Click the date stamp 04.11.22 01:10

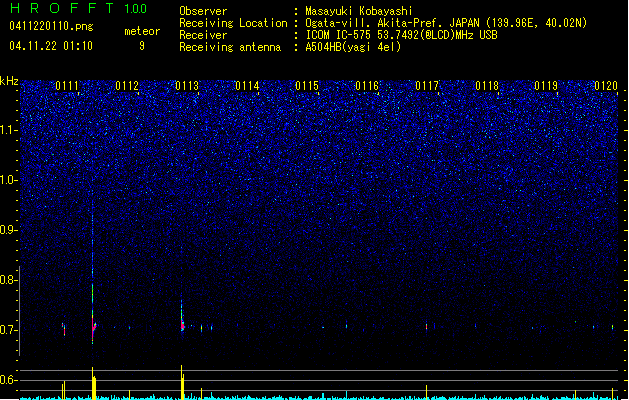[x=51, y=46]
